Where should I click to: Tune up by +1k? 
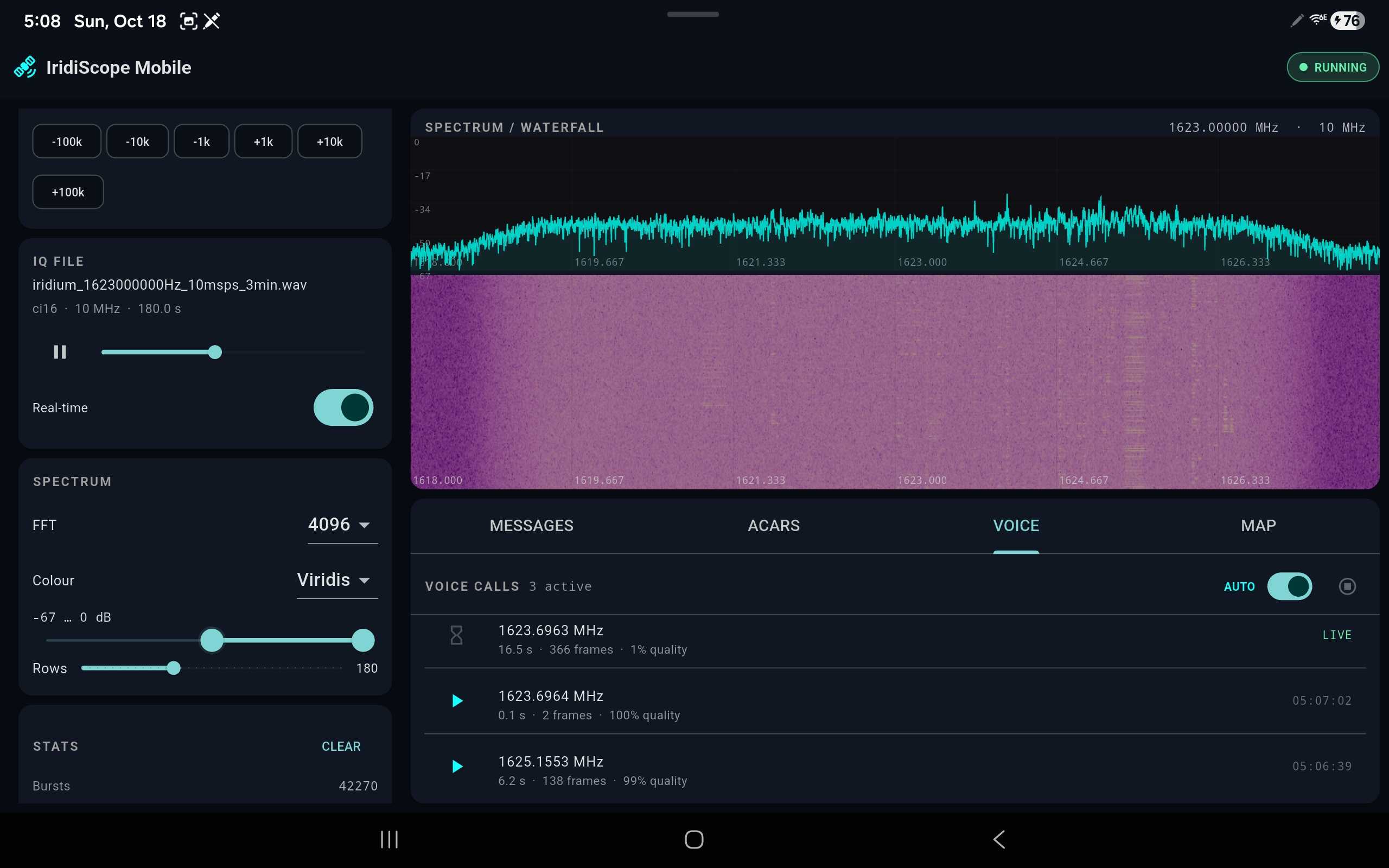click(x=264, y=141)
